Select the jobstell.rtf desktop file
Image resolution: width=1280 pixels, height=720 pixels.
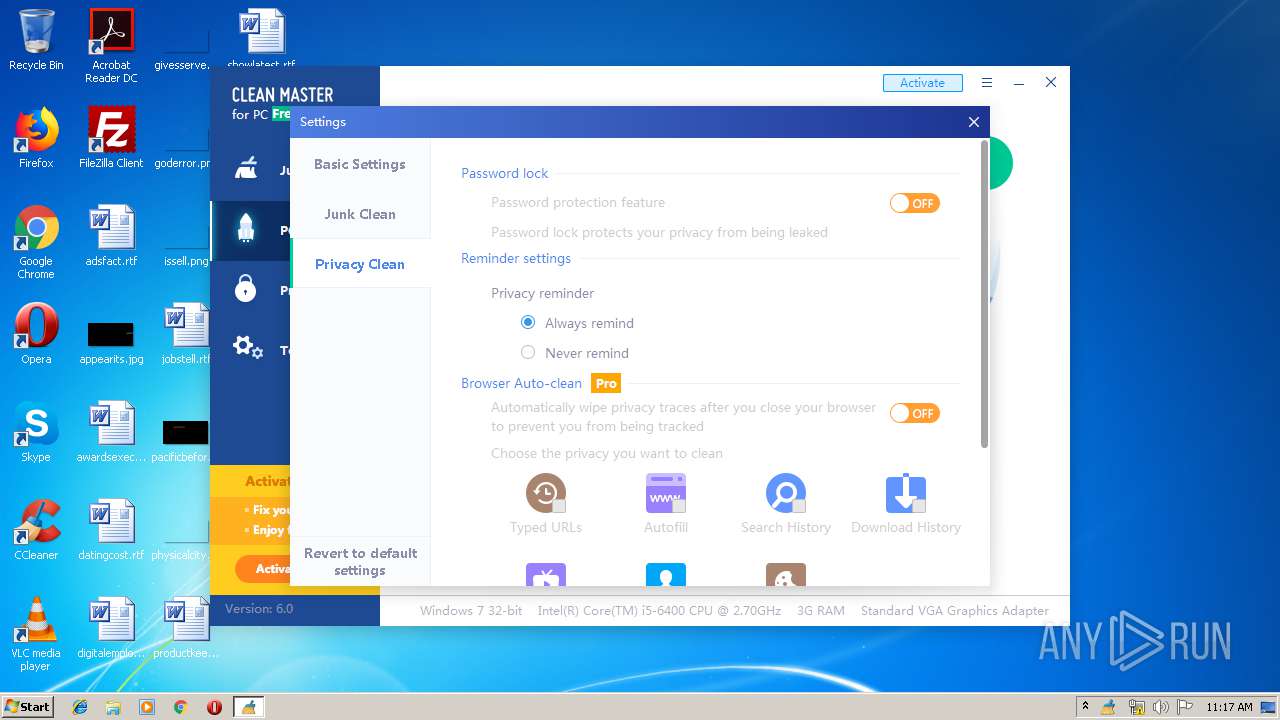[x=186, y=334]
